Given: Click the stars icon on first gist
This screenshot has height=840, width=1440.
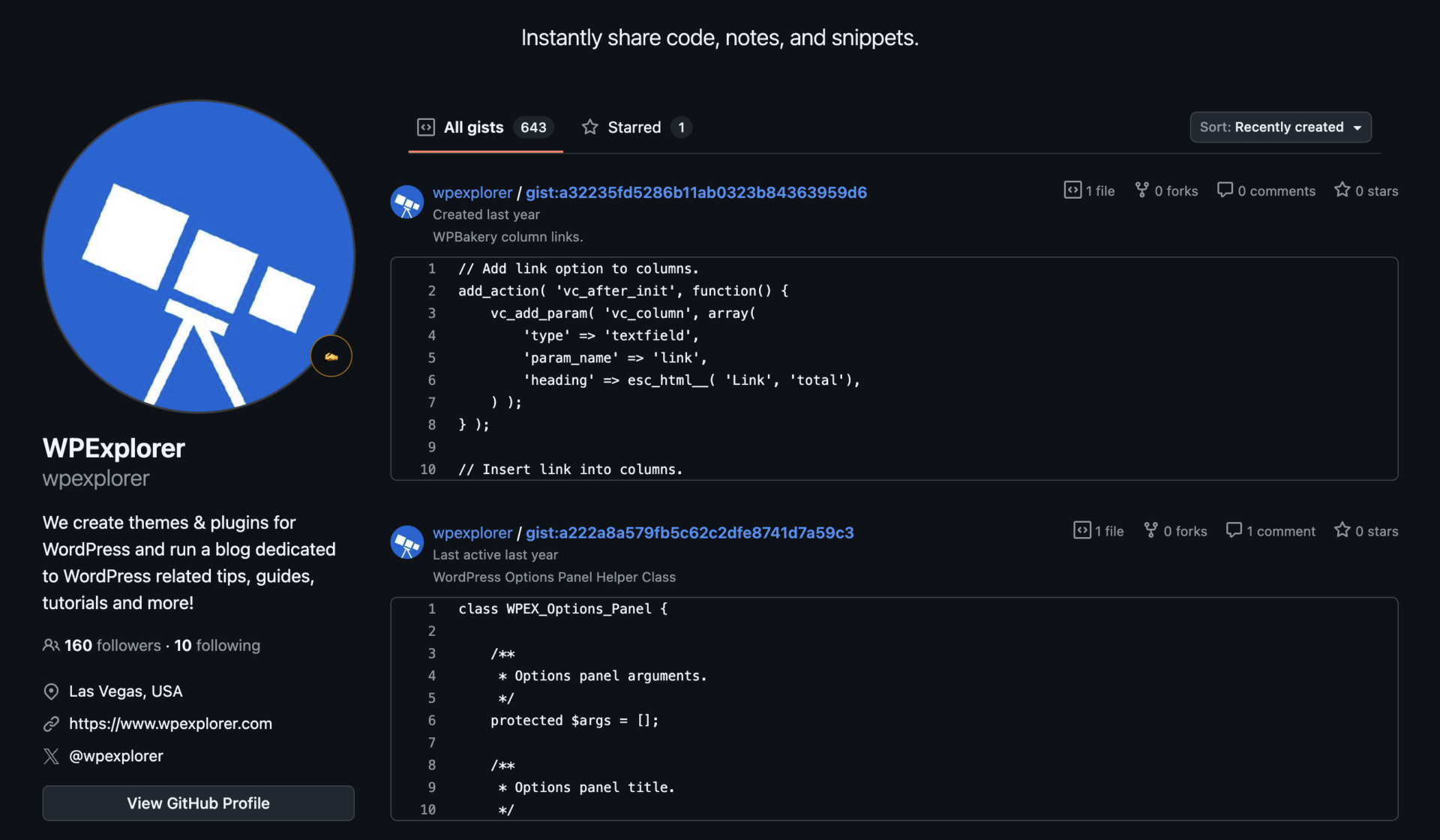Looking at the screenshot, I should (1342, 190).
